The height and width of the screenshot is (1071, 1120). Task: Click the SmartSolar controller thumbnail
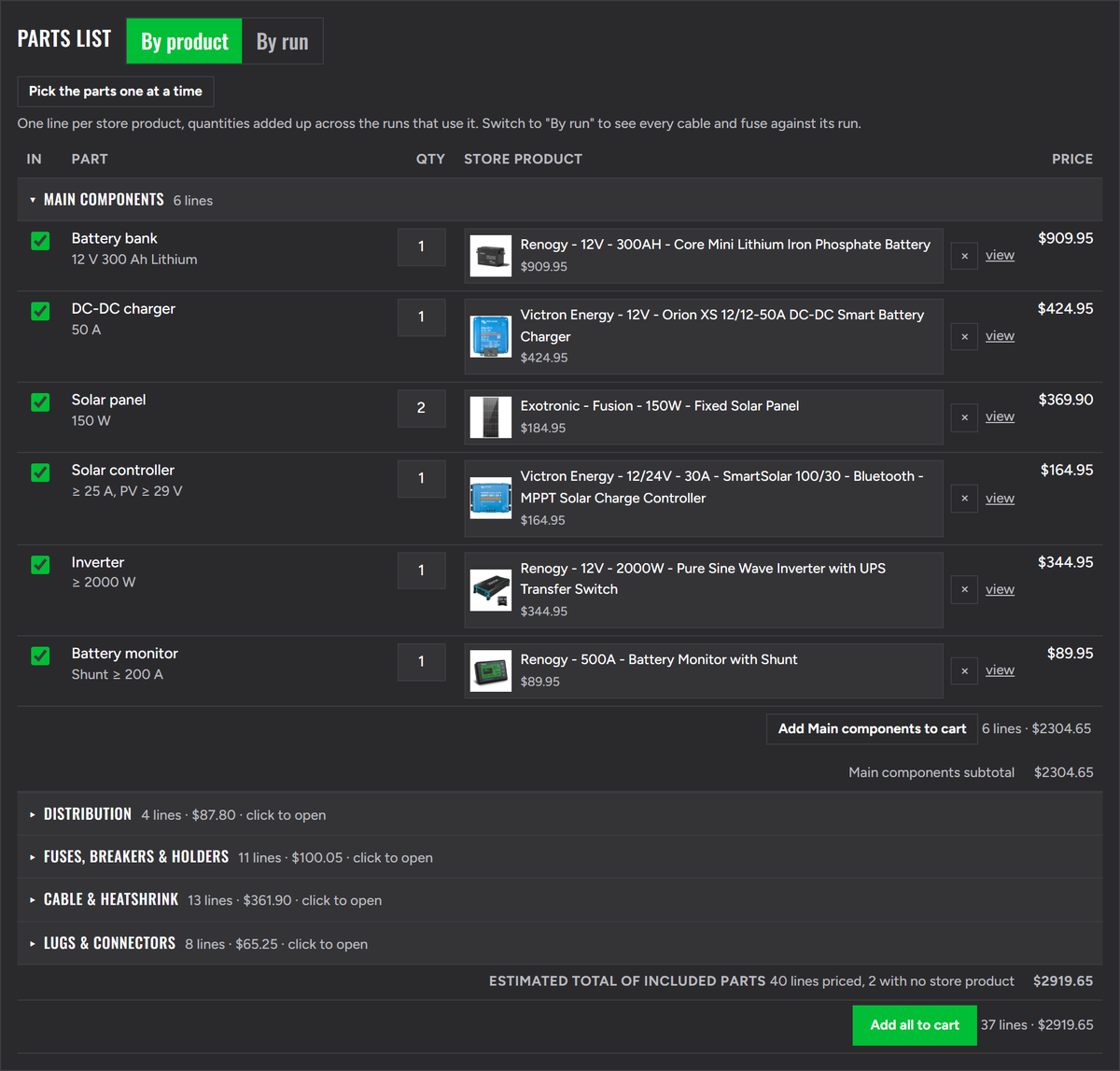tap(491, 499)
